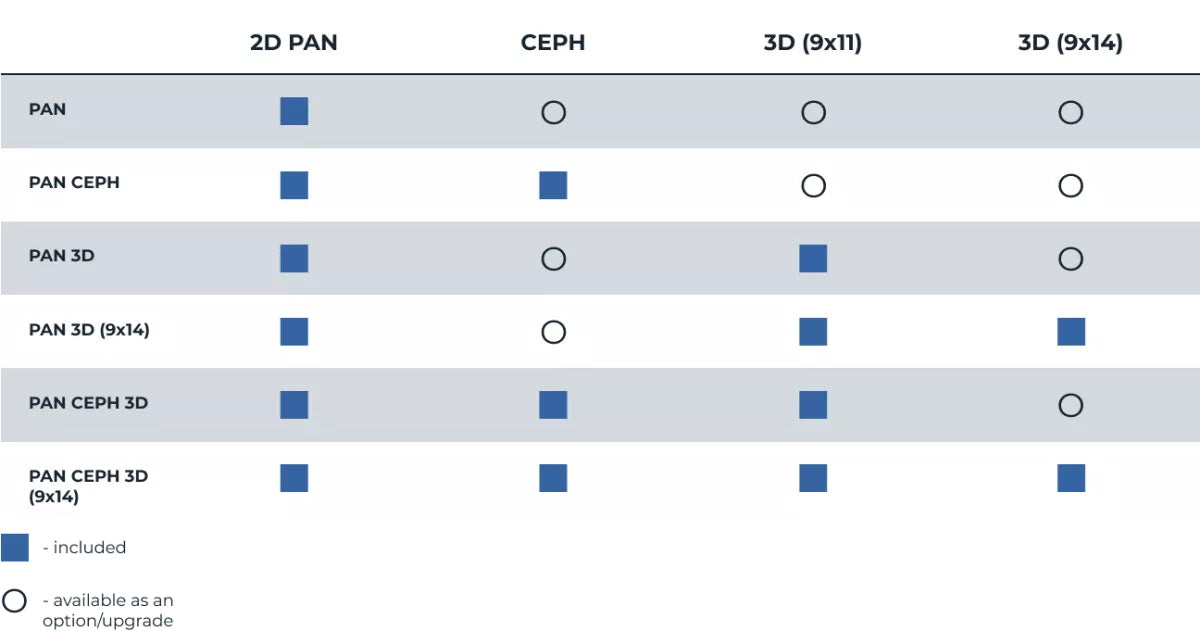Click the 2D PAN column header
The width and height of the screenshot is (1200, 631).
click(294, 43)
